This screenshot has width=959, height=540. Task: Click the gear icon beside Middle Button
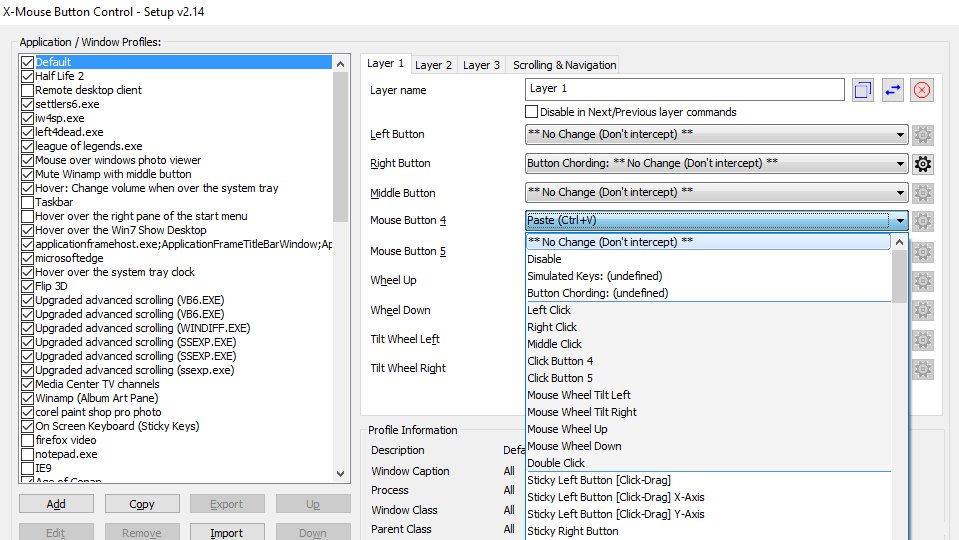tap(923, 193)
